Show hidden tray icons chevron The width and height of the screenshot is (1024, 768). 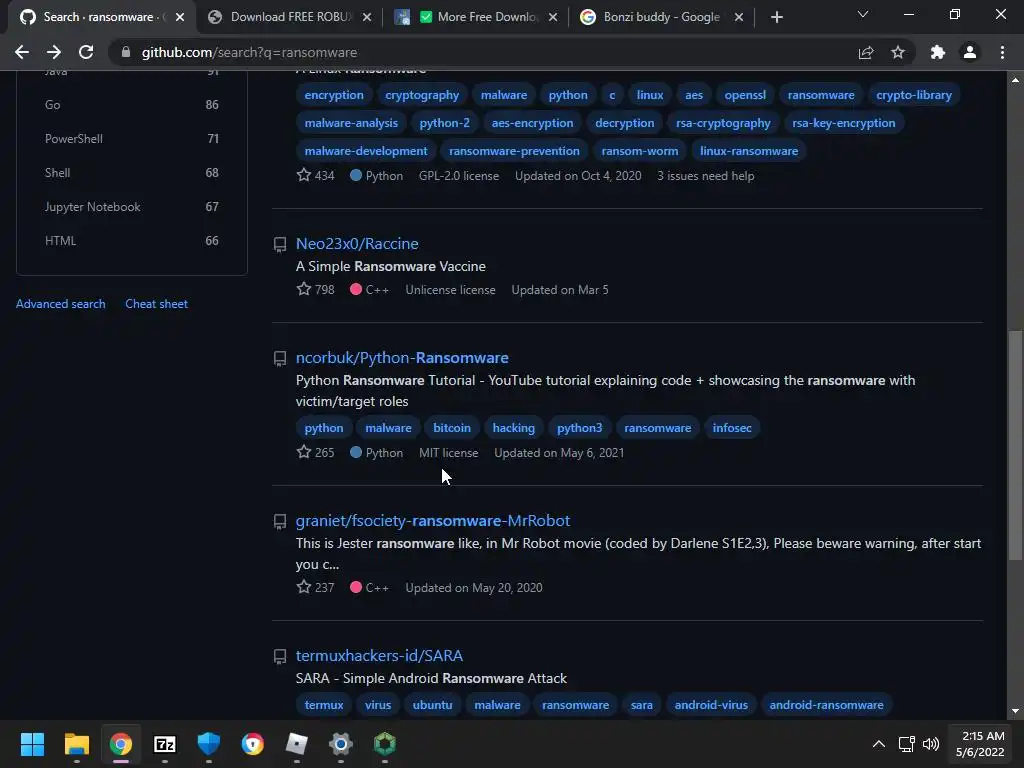(879, 744)
